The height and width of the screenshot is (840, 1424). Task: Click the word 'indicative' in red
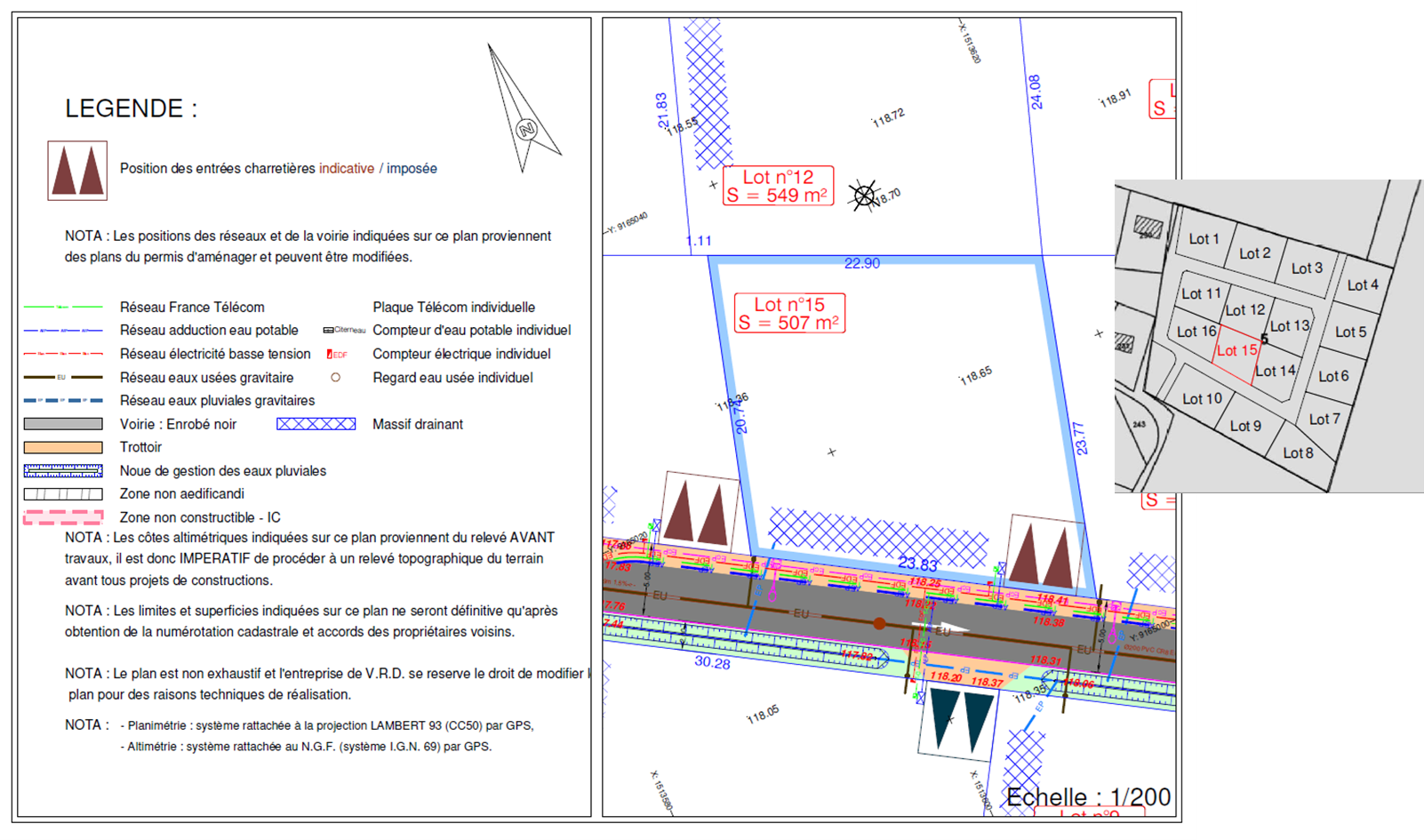point(347,169)
